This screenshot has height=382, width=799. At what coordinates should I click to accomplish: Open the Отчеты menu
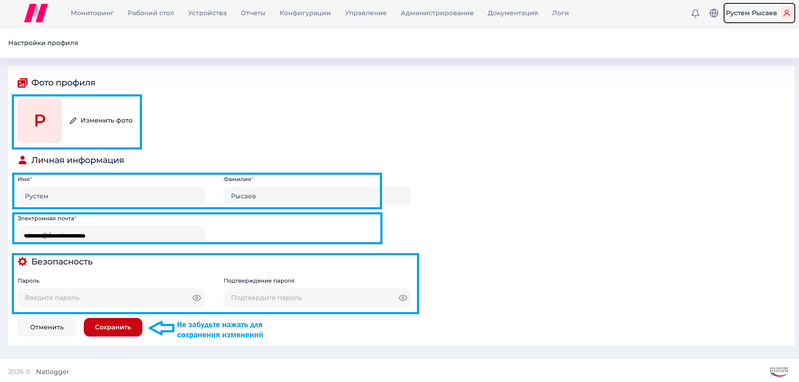click(x=253, y=13)
